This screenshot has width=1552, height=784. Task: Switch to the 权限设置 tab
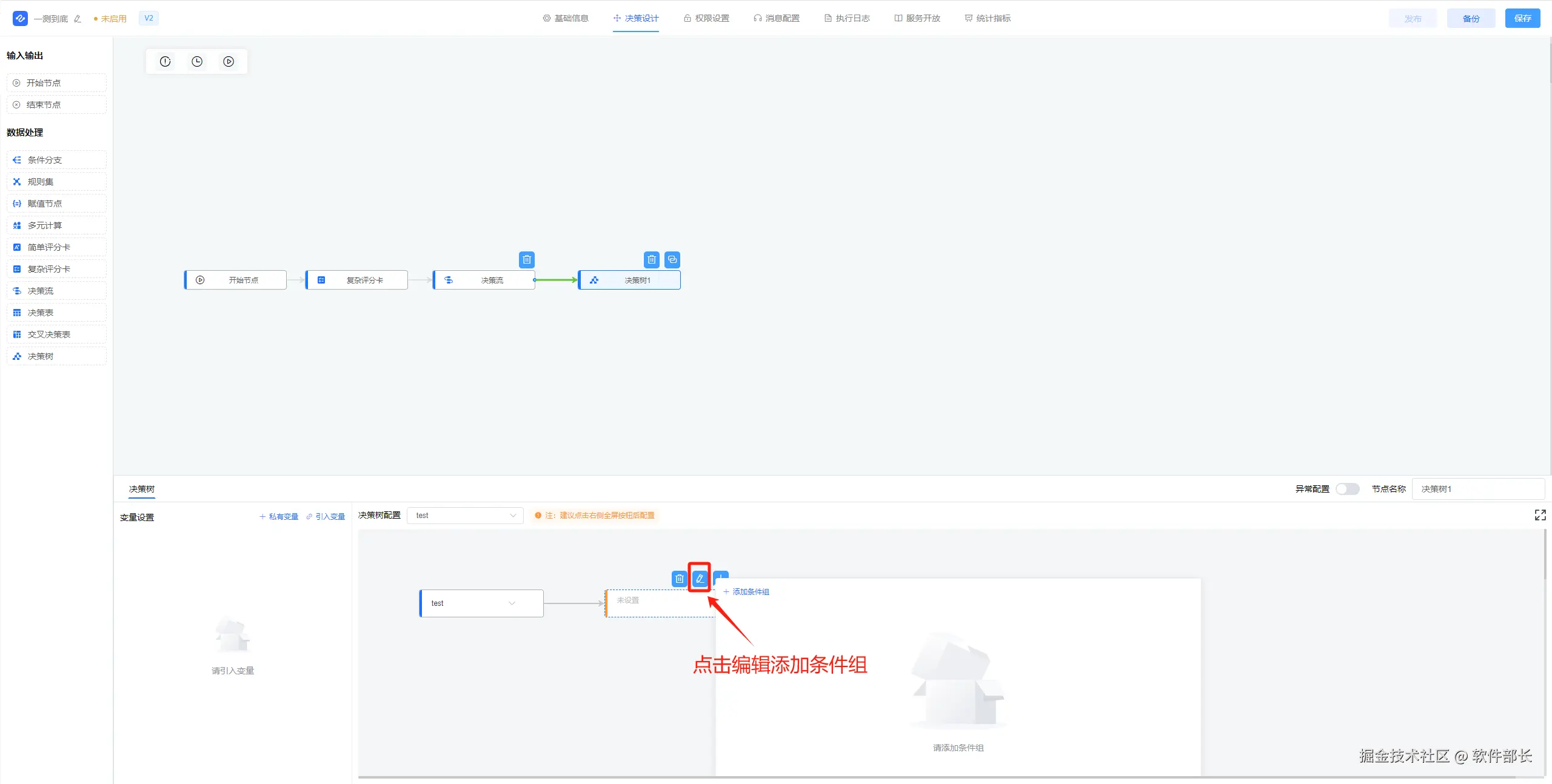[x=706, y=18]
